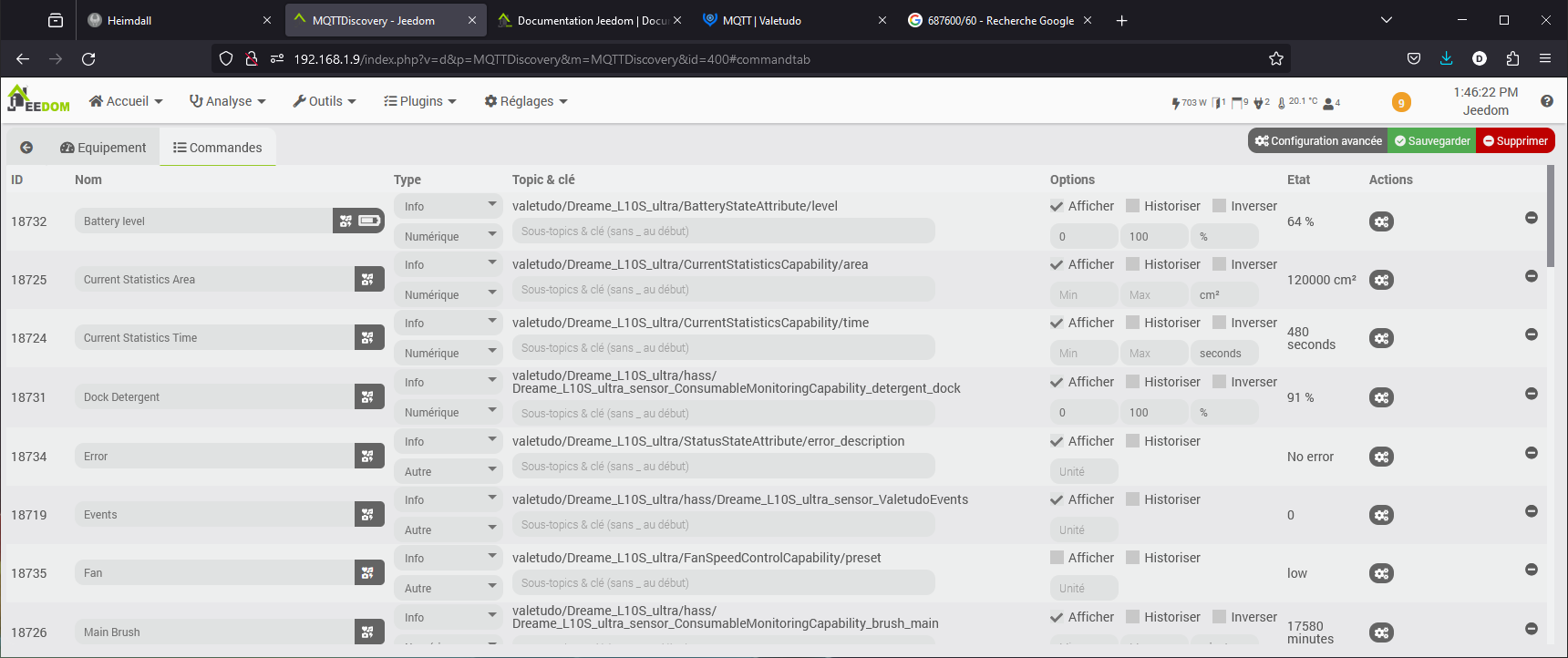Remove the Fan command with minus icon
Viewport: 1568px width, 658px height.
1531,570
